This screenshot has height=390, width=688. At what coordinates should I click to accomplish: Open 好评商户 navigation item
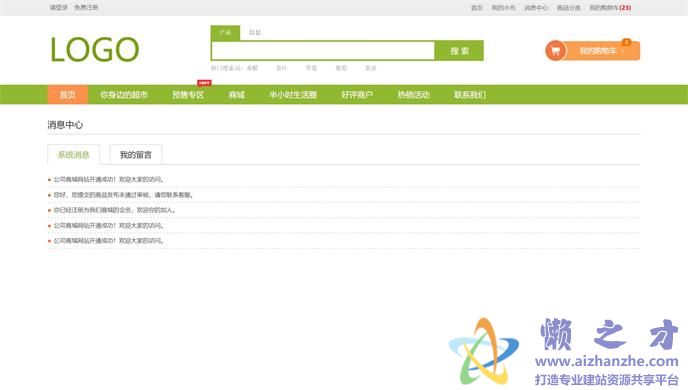tap(357, 95)
